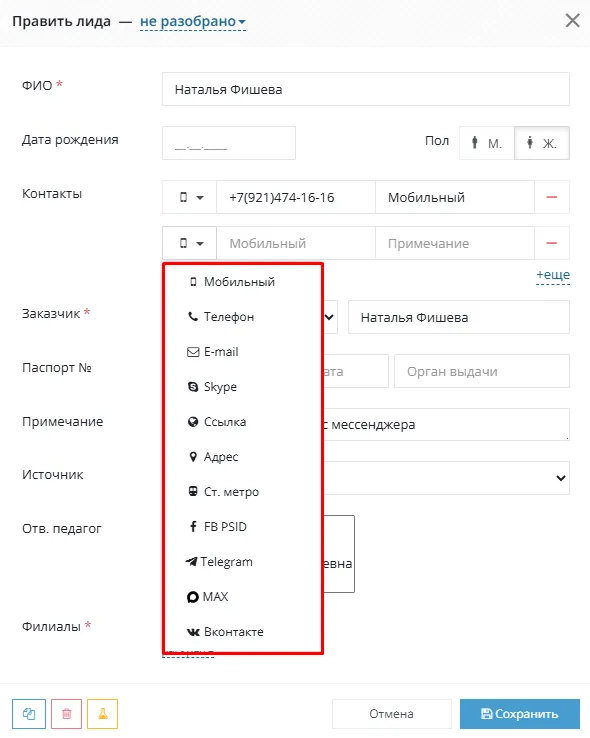Focus the Дата рождения field
590x738 pixels.
tap(229, 143)
